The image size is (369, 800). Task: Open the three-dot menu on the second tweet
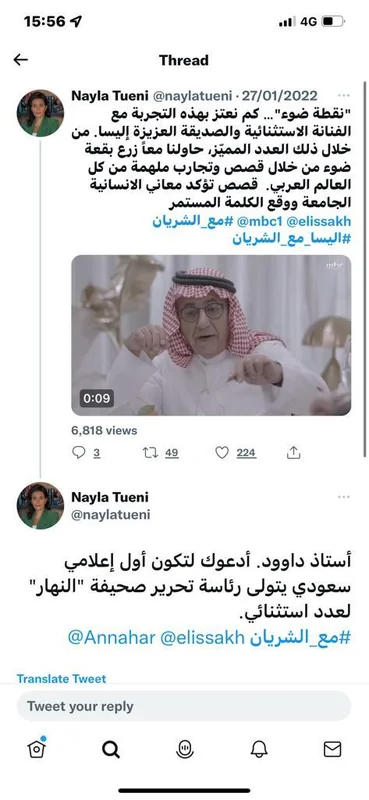344,496
